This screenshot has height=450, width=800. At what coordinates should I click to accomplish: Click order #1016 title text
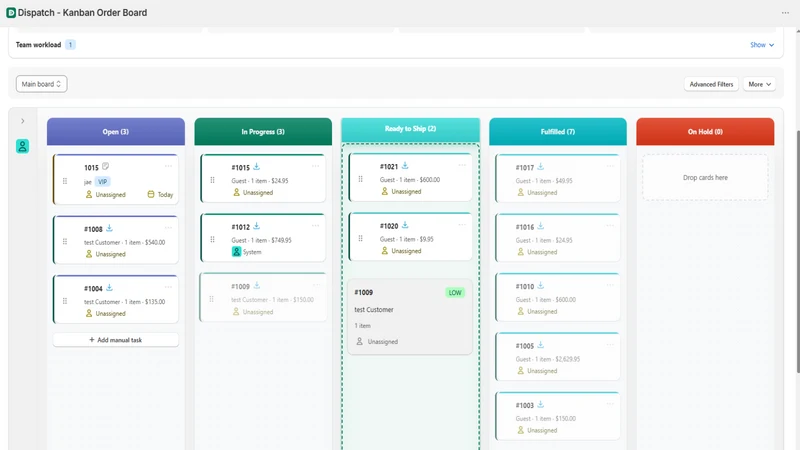pos(524,227)
